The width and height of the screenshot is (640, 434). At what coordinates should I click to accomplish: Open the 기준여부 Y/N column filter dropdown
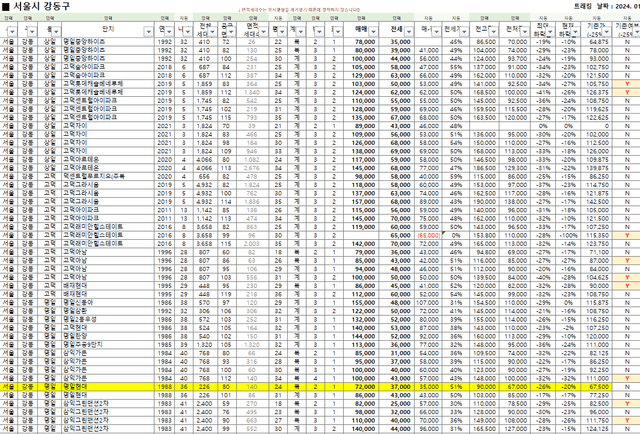click(x=636, y=32)
